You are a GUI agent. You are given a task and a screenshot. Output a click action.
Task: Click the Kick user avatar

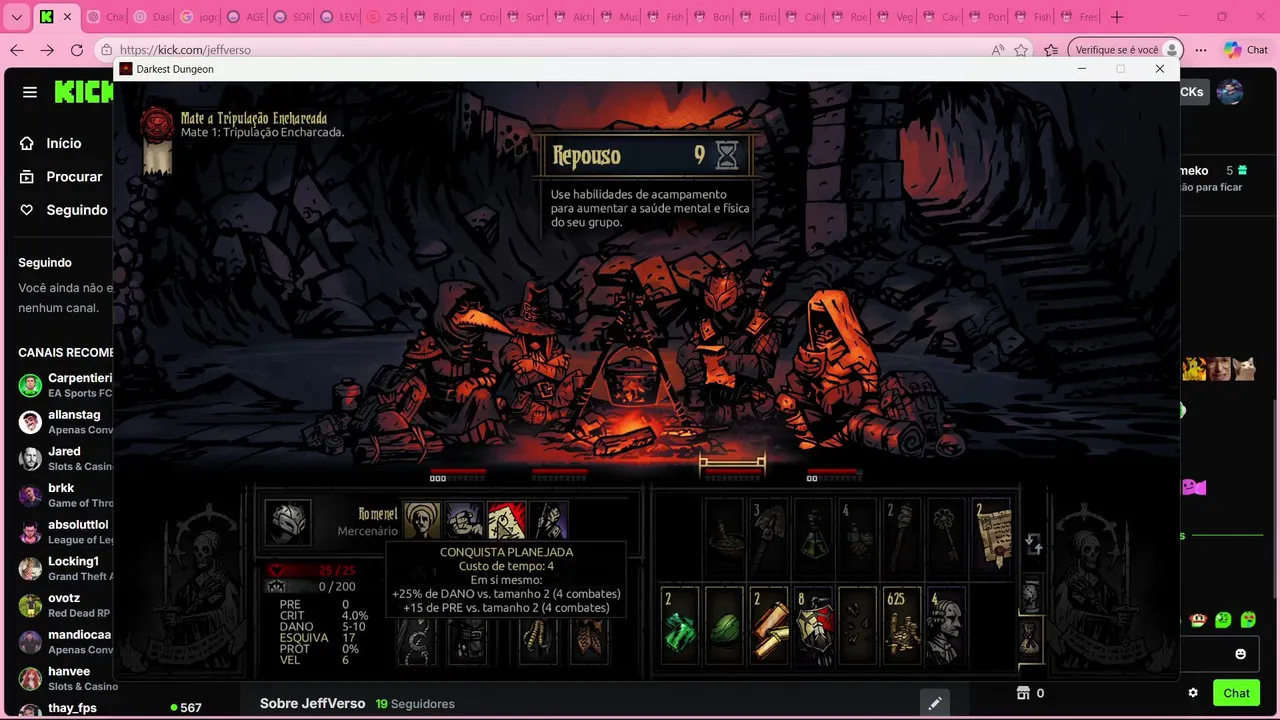point(1230,92)
